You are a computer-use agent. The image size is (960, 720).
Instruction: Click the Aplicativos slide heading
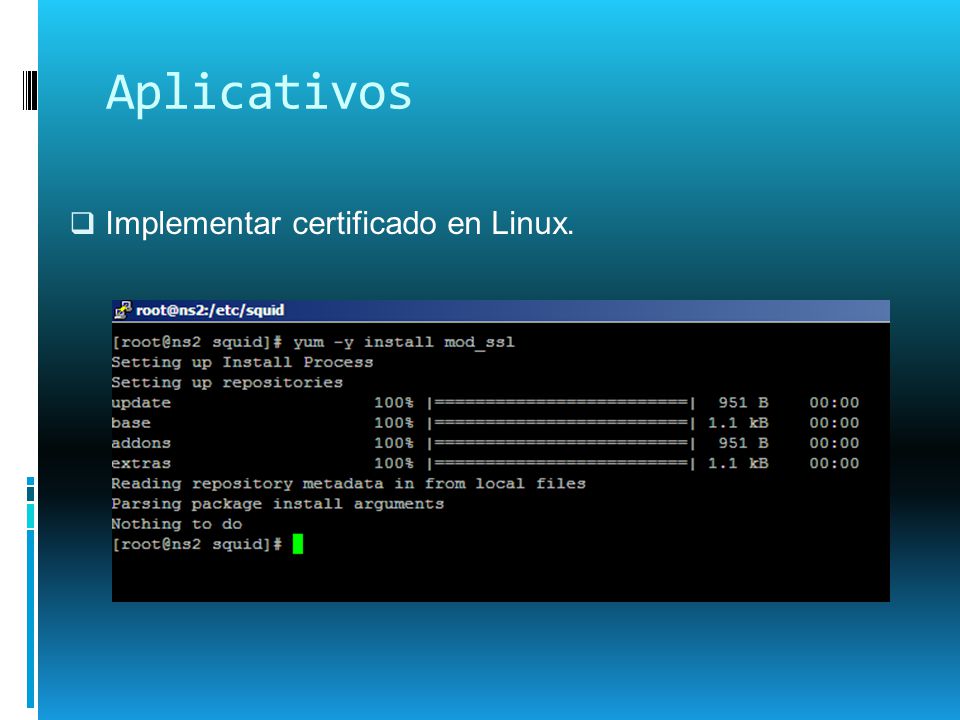pos(259,93)
